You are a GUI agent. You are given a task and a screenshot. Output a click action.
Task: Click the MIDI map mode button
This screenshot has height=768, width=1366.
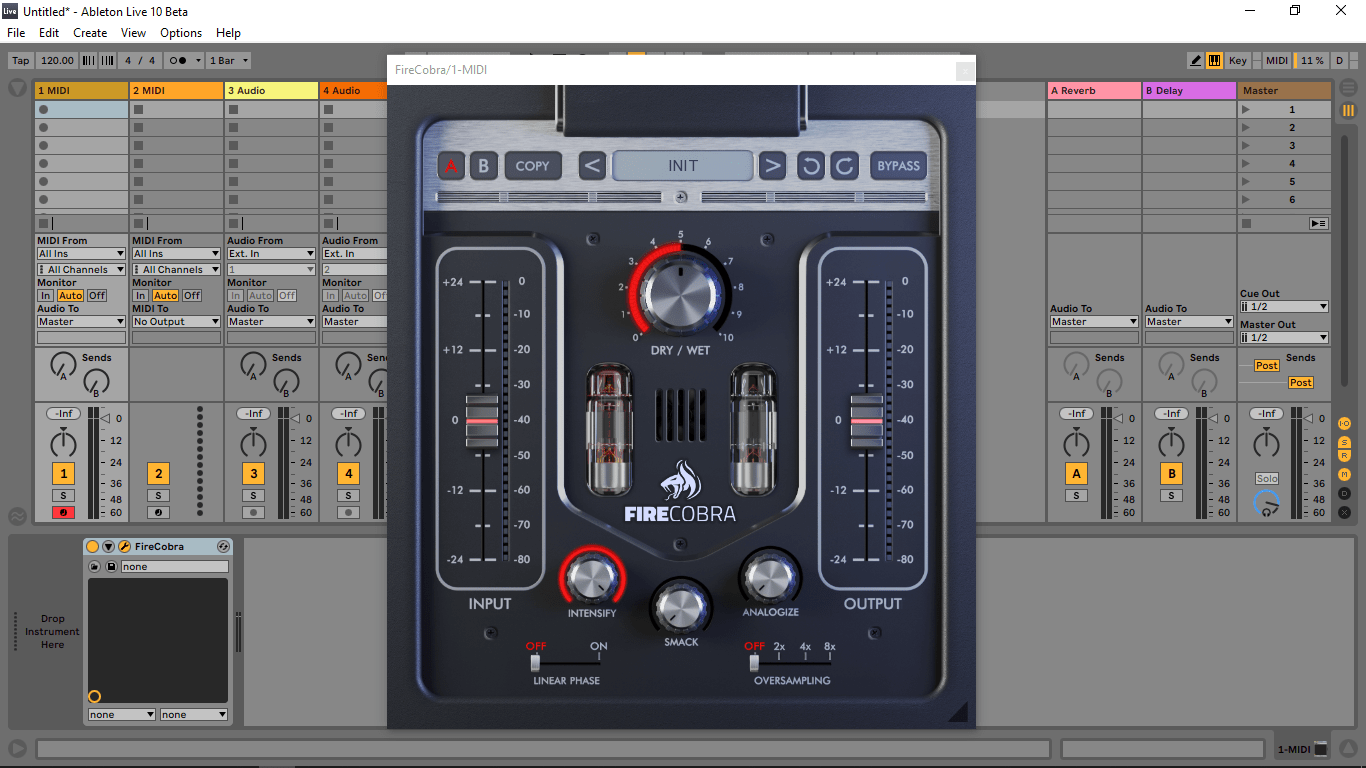coord(1277,61)
